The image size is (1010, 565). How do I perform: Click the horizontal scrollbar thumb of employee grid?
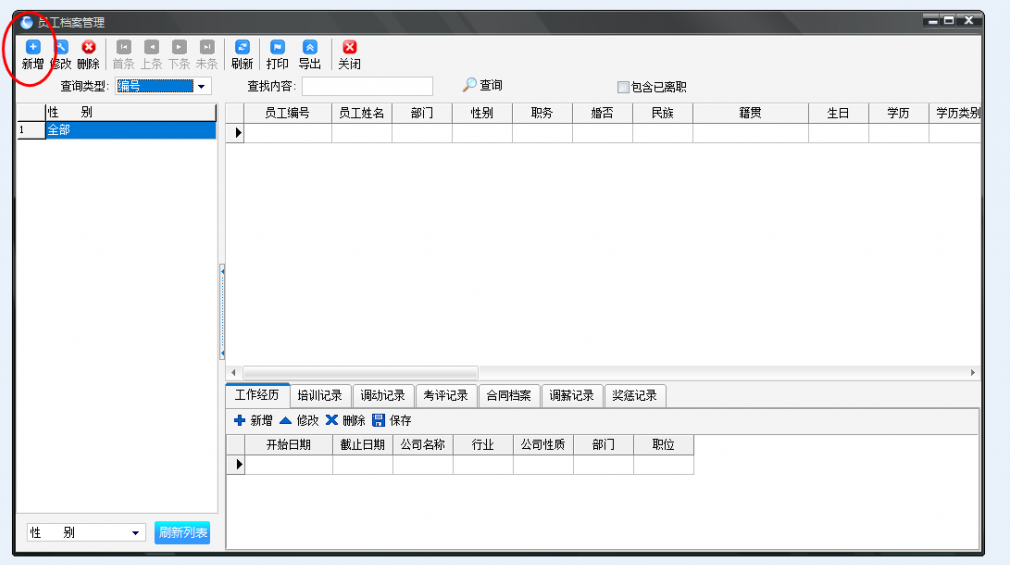click(x=360, y=373)
